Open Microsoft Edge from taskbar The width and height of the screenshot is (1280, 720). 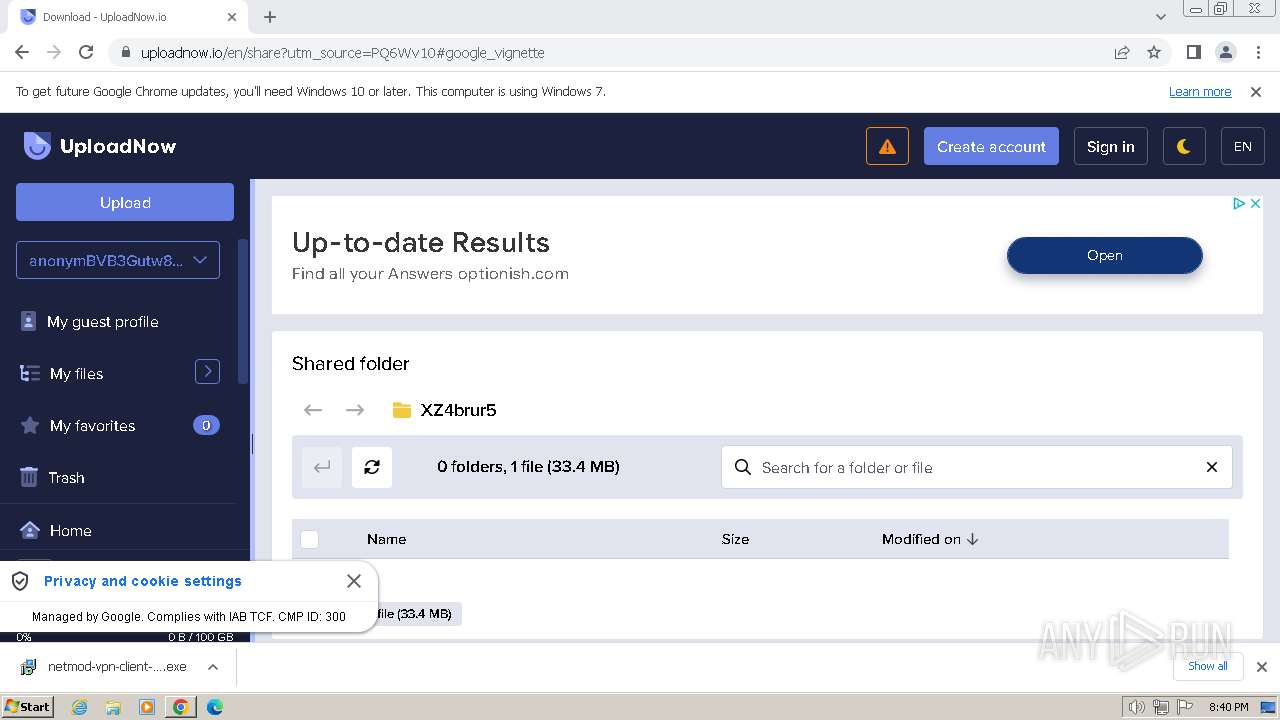pyautogui.click(x=214, y=707)
